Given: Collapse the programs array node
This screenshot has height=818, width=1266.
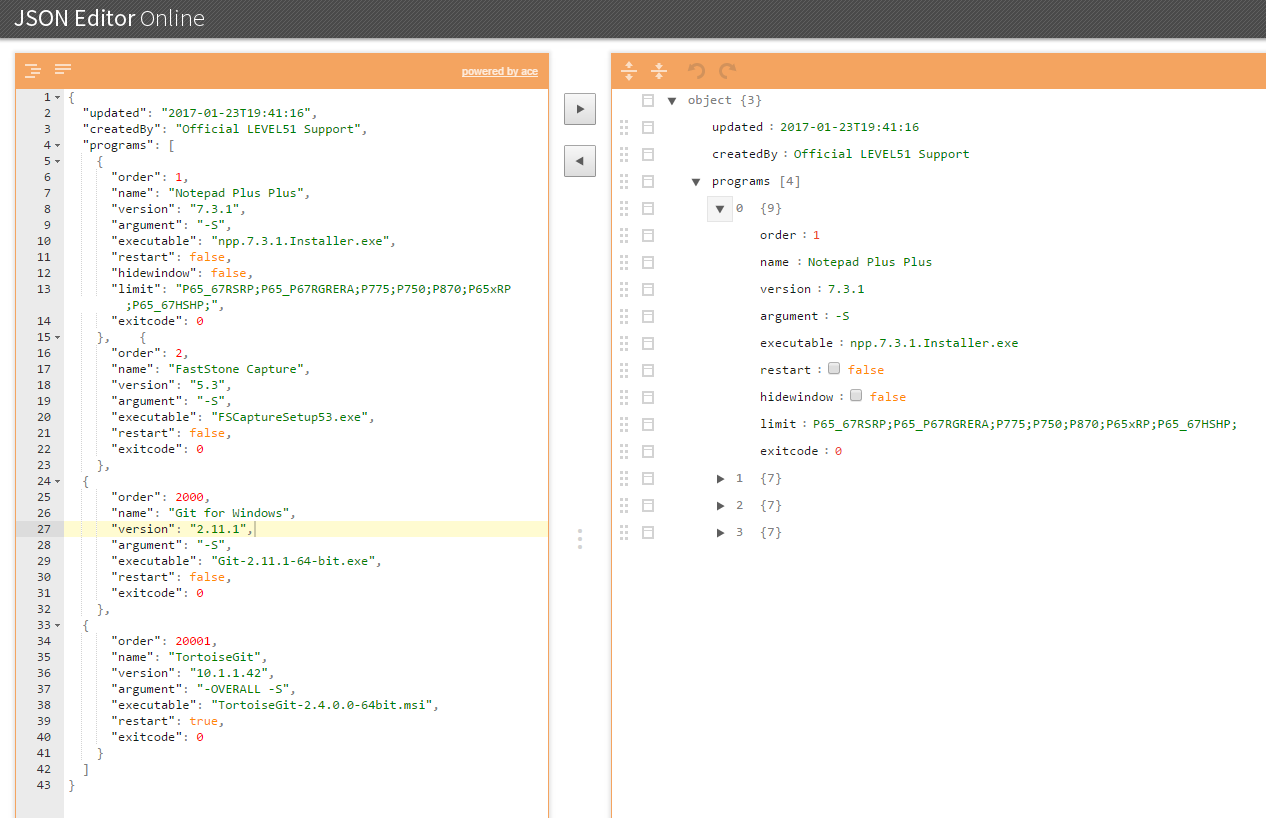Looking at the screenshot, I should pyautogui.click(x=696, y=182).
